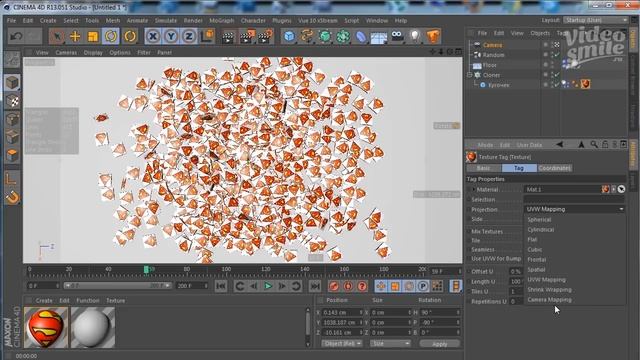
Task: Open the spline pen tools icon
Action: pos(307,37)
